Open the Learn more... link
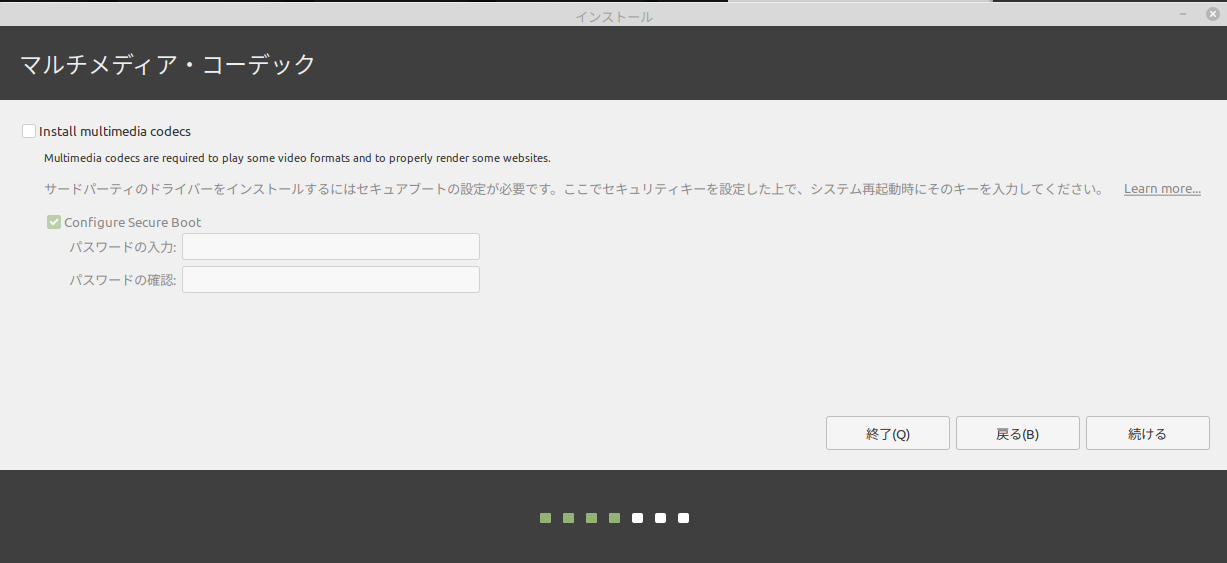This screenshot has height=563, width=1227. click(x=1162, y=189)
